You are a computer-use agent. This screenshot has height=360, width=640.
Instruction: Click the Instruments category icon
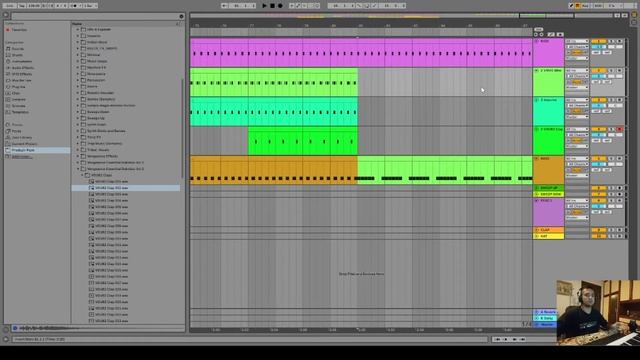8,61
